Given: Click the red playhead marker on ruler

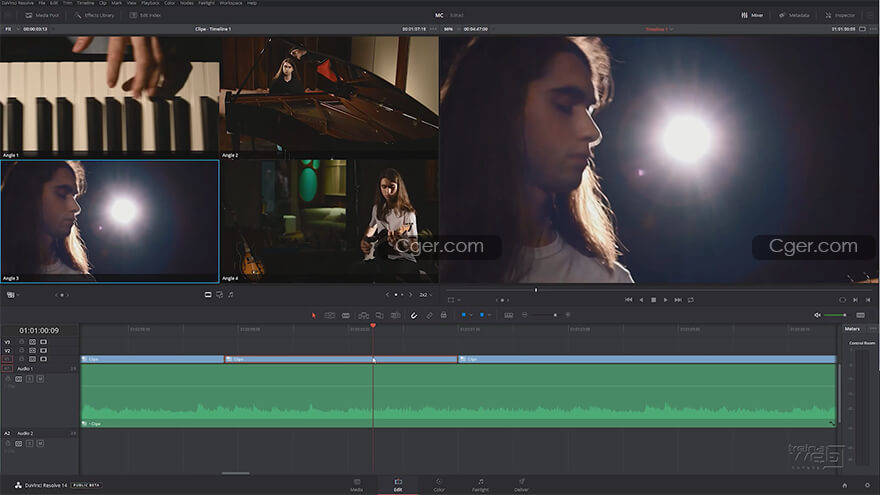Looking at the screenshot, I should (x=373, y=326).
